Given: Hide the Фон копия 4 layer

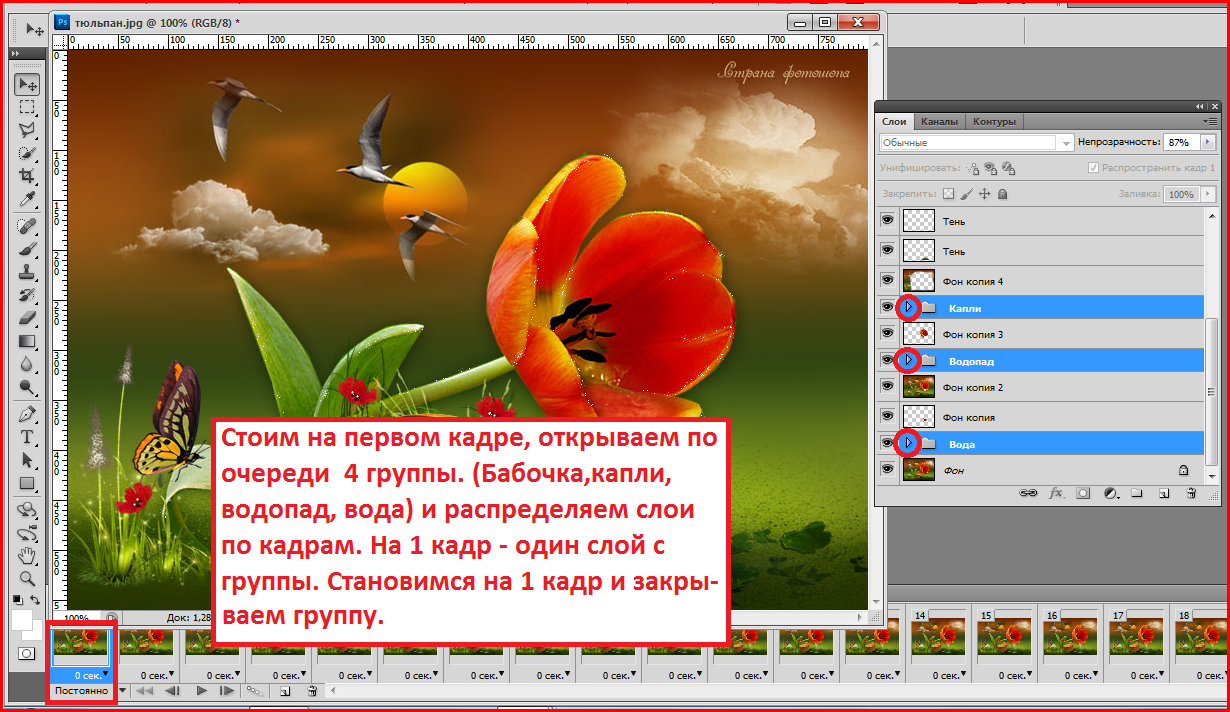Looking at the screenshot, I should coord(887,280).
